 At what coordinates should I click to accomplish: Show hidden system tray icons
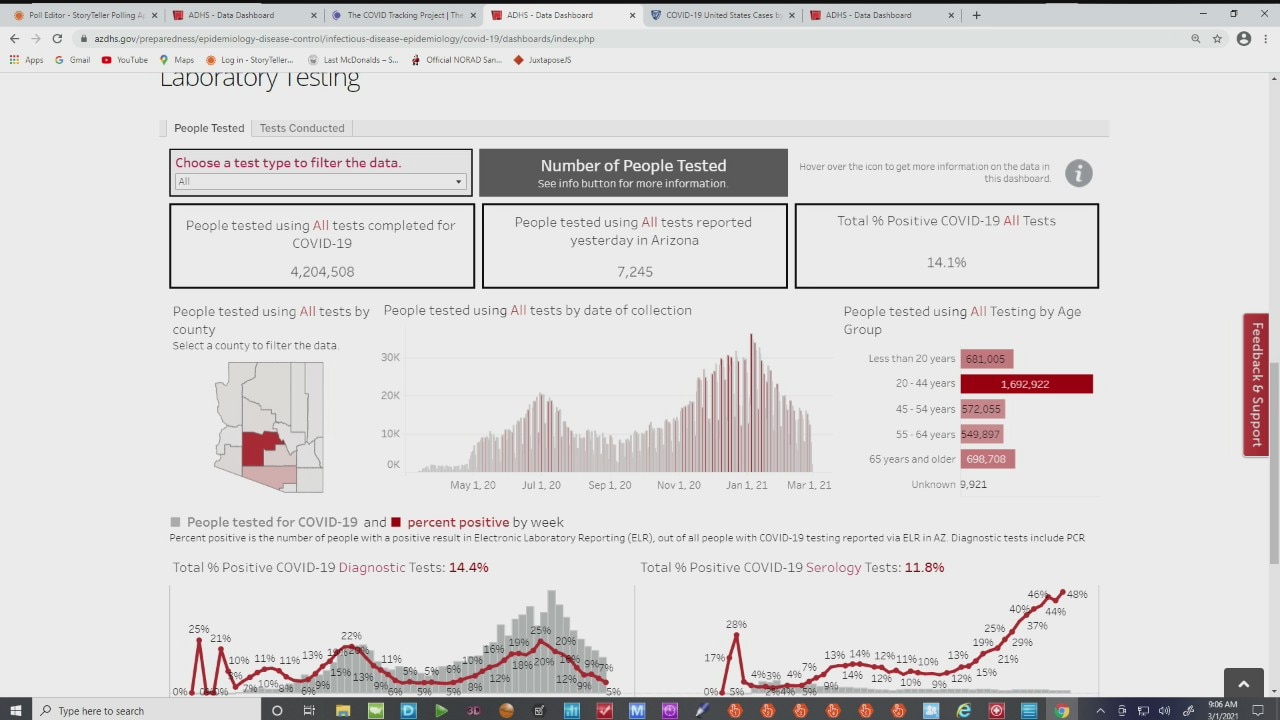point(1100,711)
